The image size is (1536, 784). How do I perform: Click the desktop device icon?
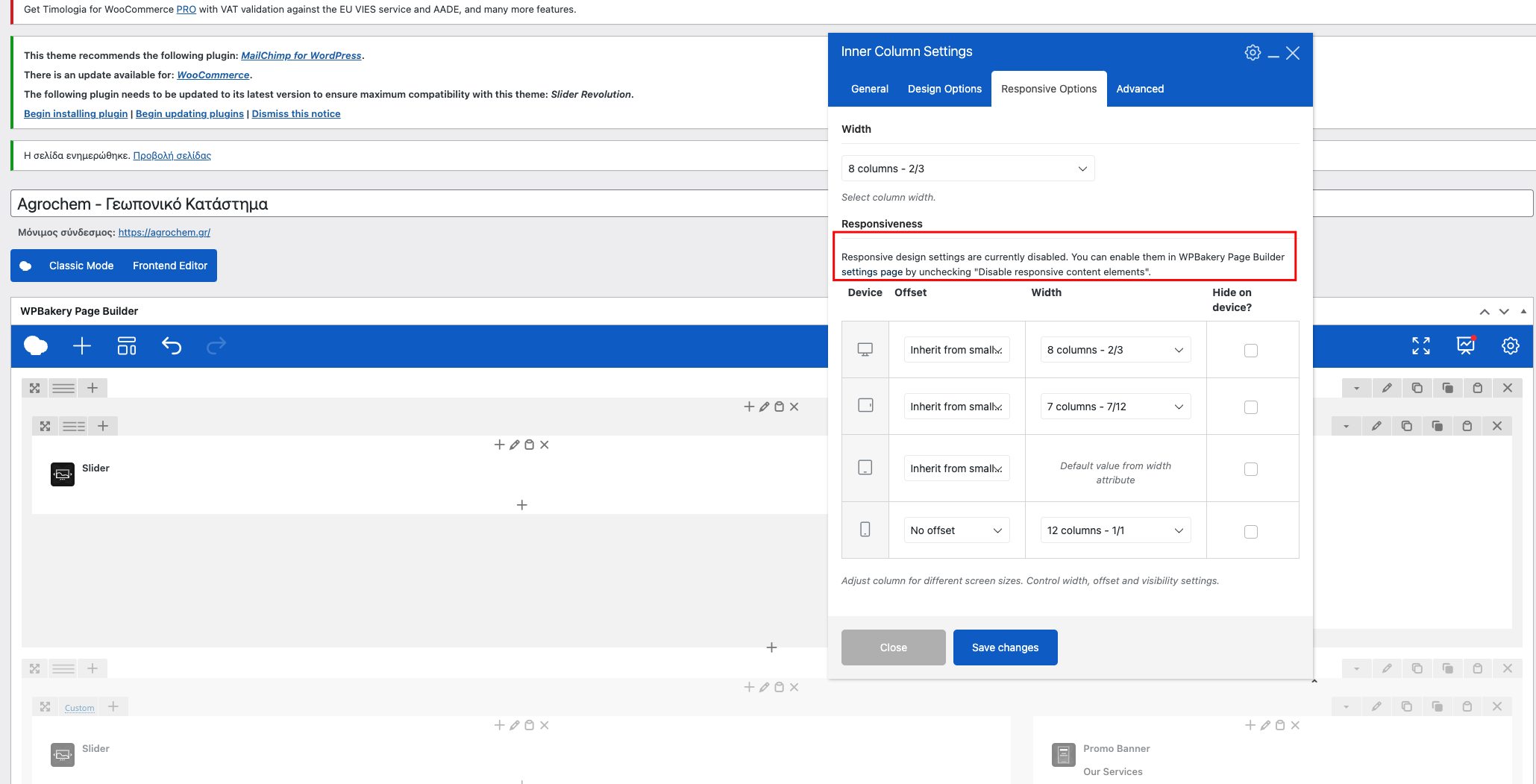pos(865,349)
